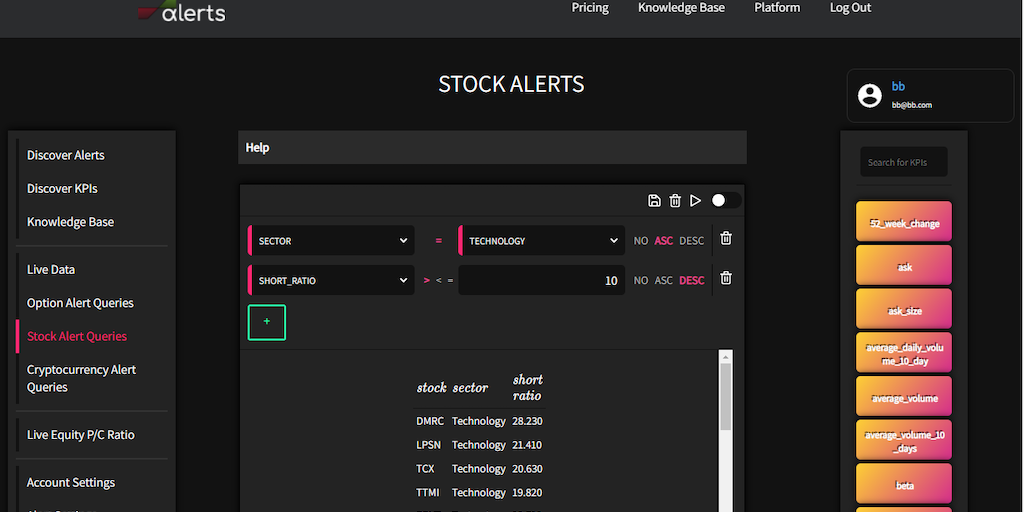Select the average_volume KPI button
The width and height of the screenshot is (1024, 512).
pos(904,397)
